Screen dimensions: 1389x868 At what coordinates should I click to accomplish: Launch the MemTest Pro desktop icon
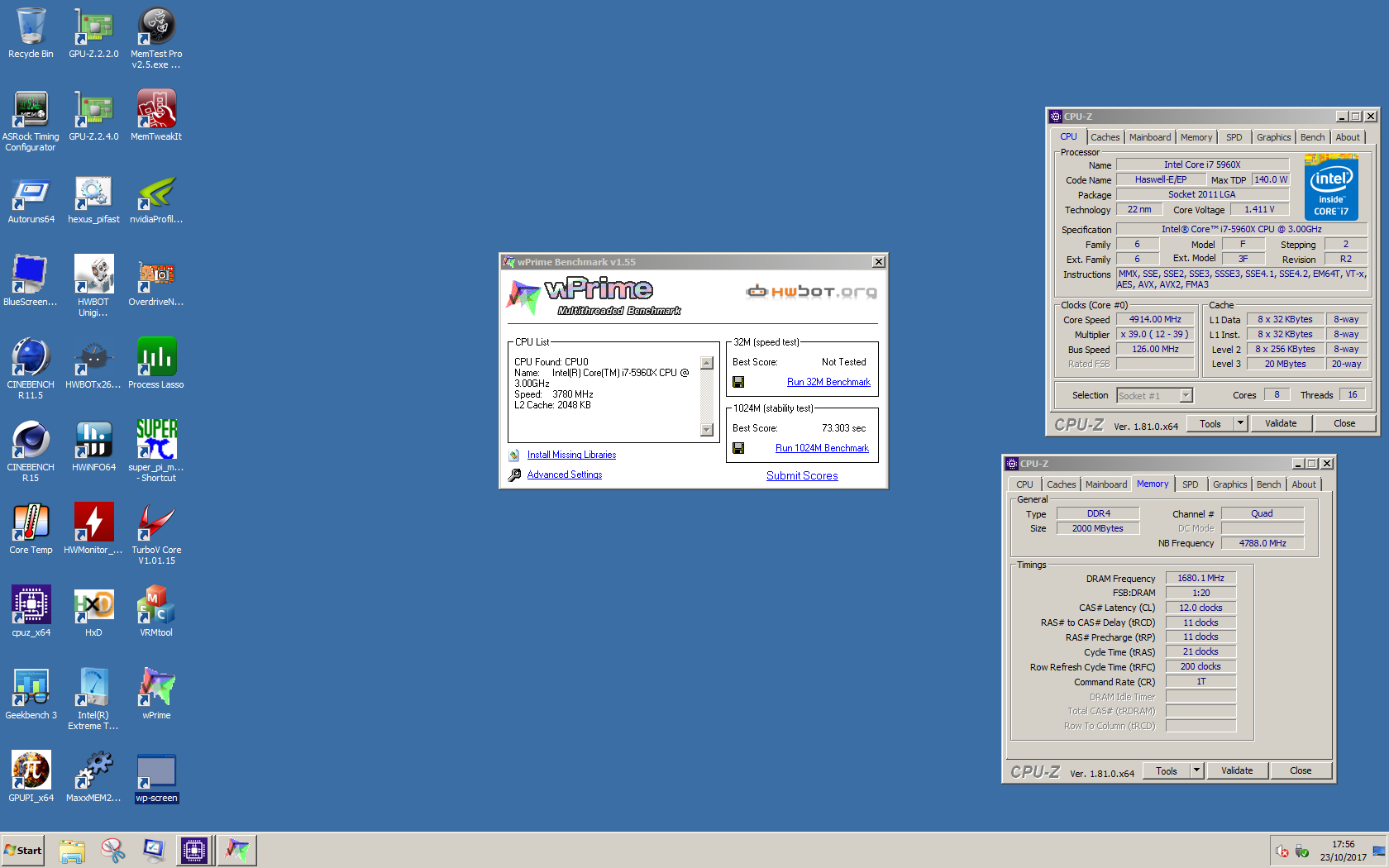point(156,38)
